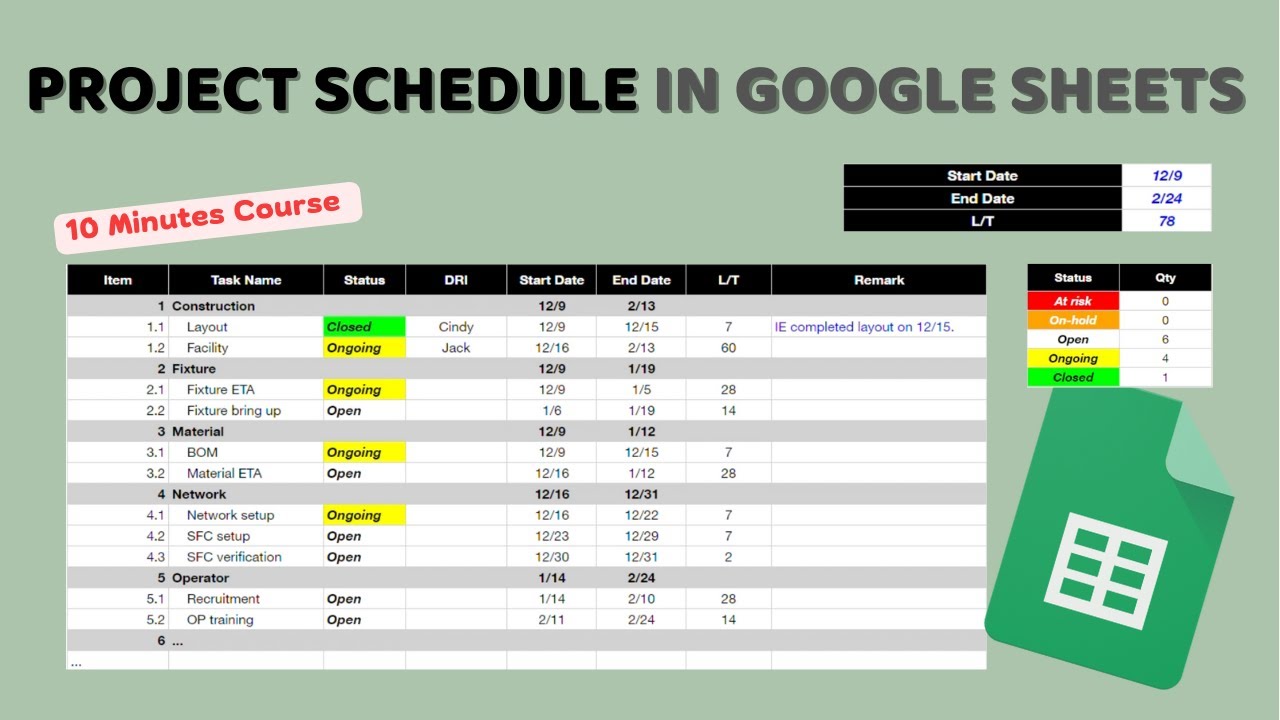Click the orange 'On-hold' legend cell

pyautogui.click(x=1073, y=320)
